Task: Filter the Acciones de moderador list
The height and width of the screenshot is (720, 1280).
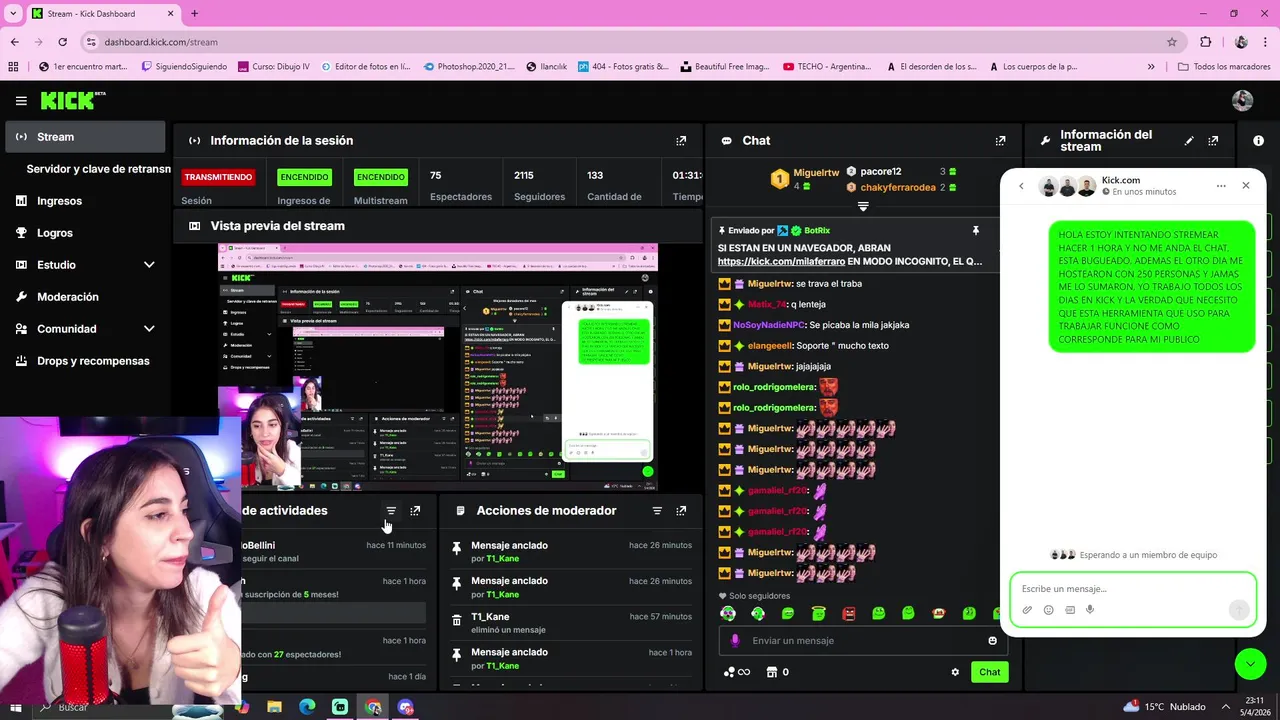Action: coord(657,511)
